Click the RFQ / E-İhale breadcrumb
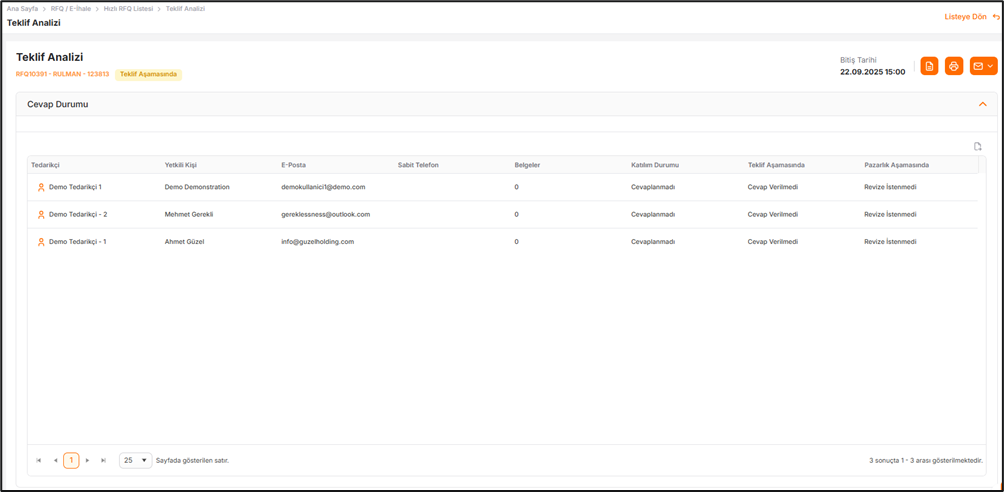Viewport: 1004px width, 492px height. (x=71, y=8)
